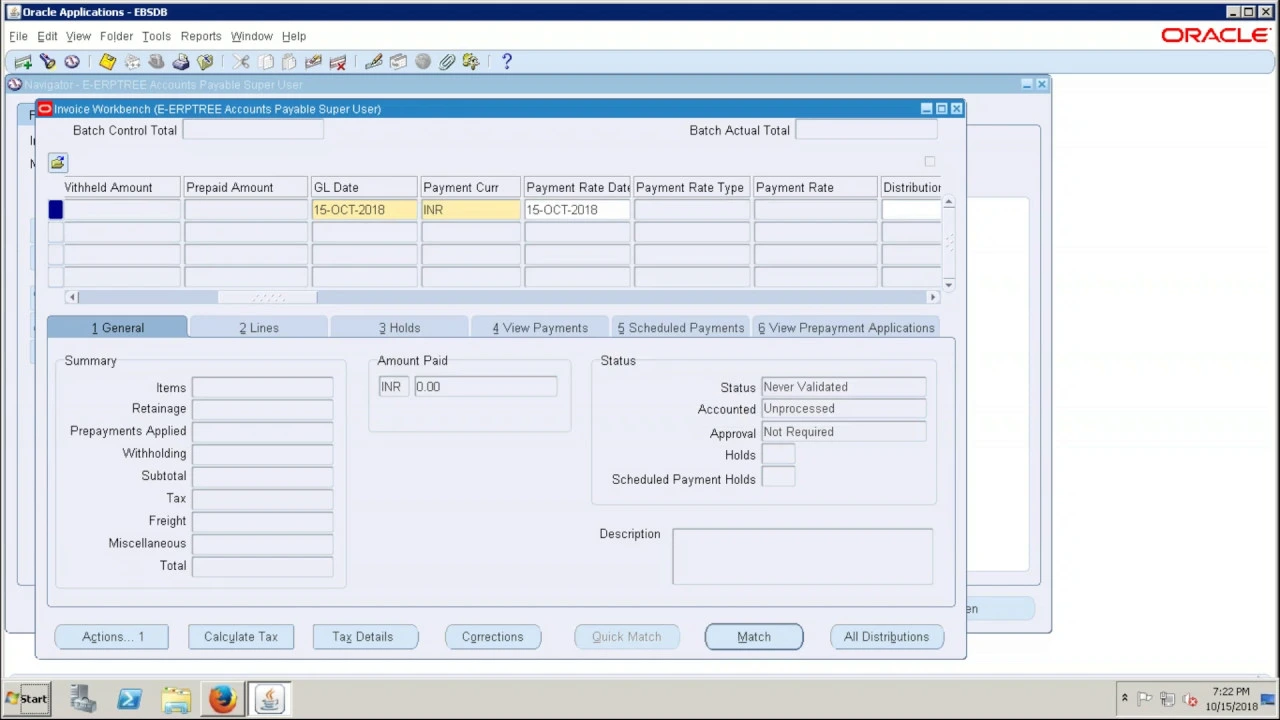Open the Tools menu
Image resolution: width=1280 pixels, height=720 pixels.
156,36
